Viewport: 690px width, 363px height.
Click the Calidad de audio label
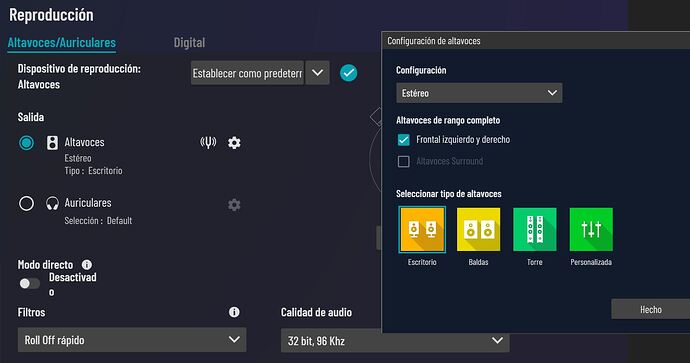(x=316, y=312)
